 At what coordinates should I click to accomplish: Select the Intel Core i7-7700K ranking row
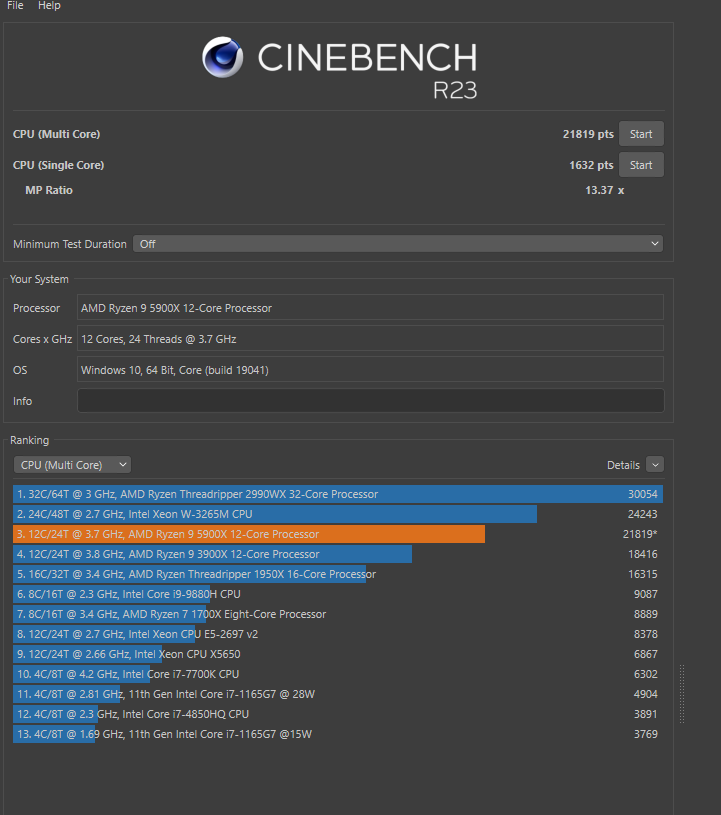tap(338, 674)
